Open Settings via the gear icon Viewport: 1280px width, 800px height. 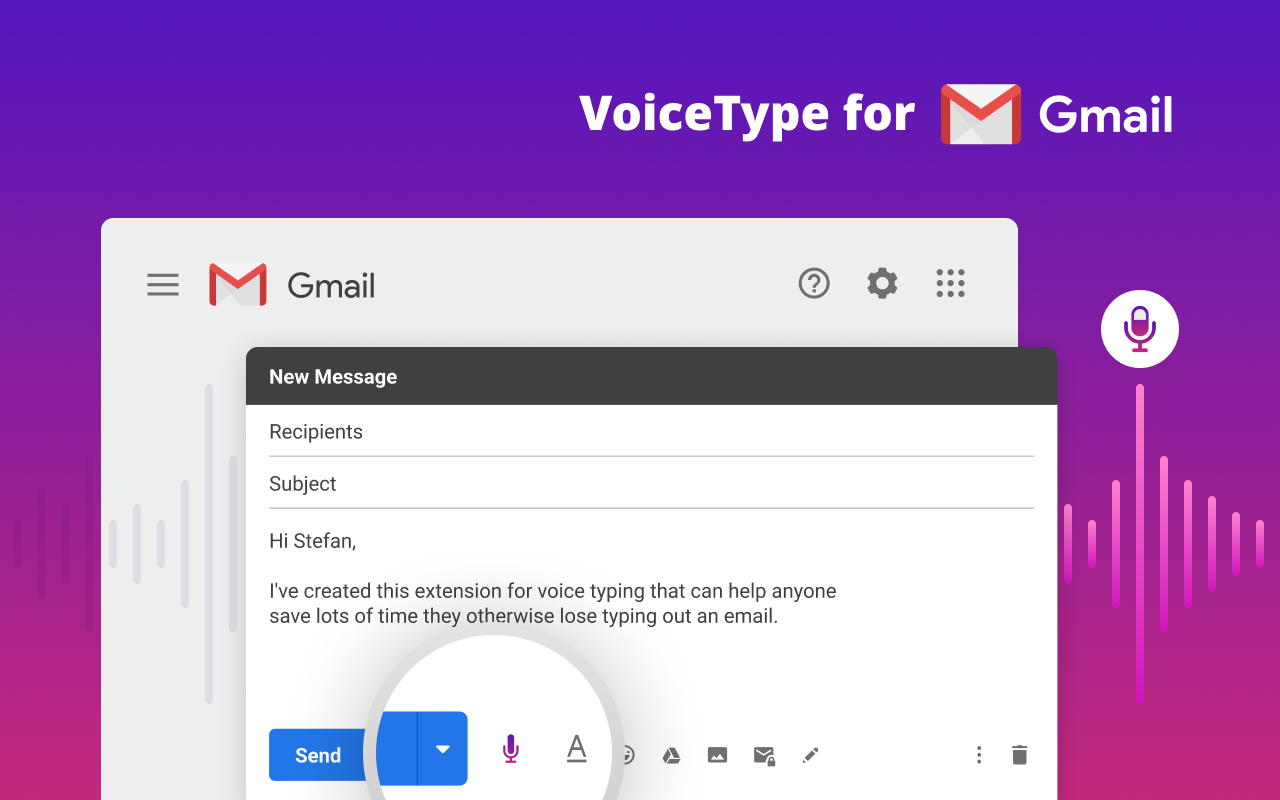pos(882,283)
